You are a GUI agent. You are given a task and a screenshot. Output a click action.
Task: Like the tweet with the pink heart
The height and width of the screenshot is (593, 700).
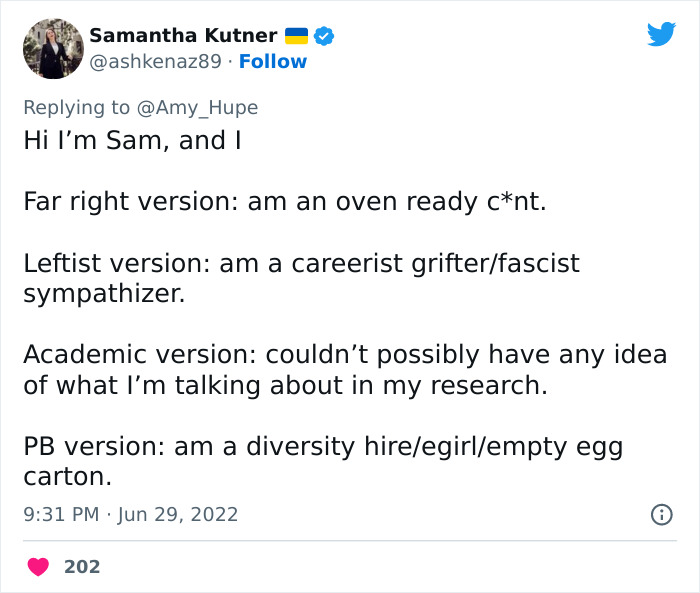pos(38,567)
